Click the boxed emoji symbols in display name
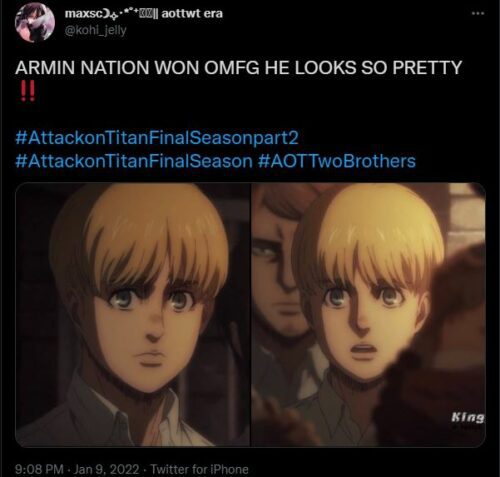 pyautogui.click(x=145, y=14)
